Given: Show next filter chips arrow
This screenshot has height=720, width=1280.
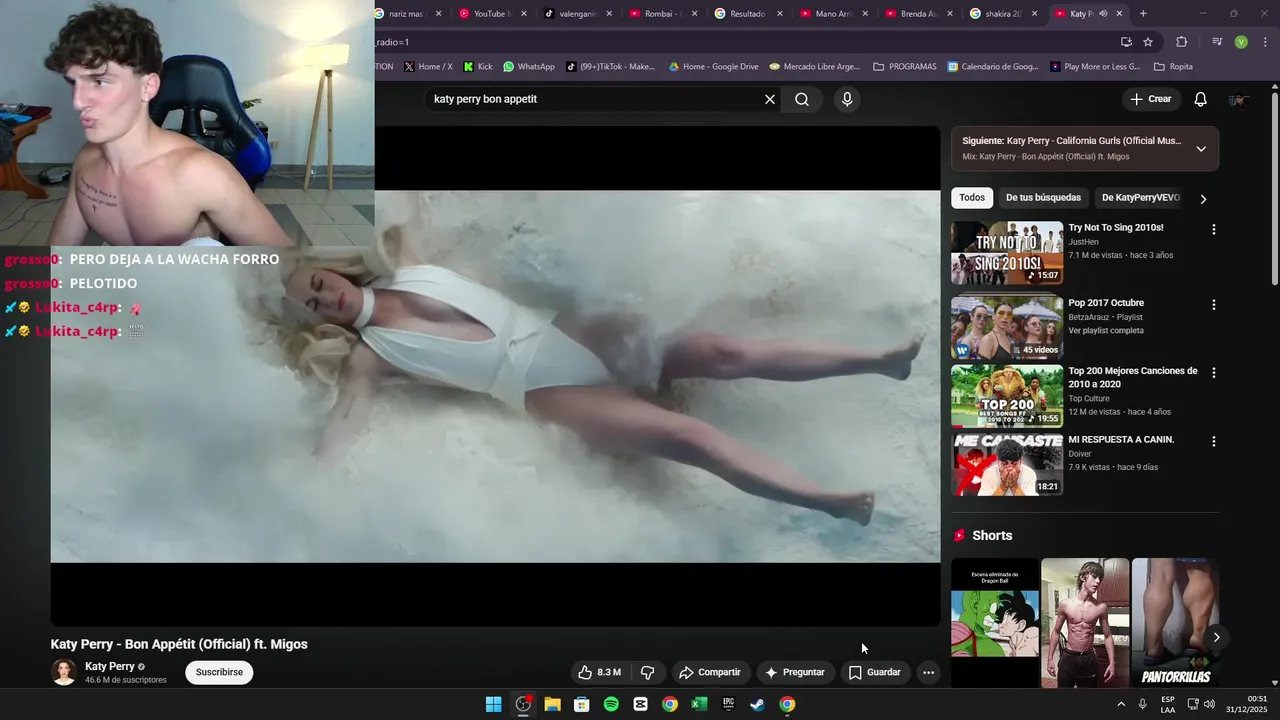Looking at the screenshot, I should point(1203,199).
